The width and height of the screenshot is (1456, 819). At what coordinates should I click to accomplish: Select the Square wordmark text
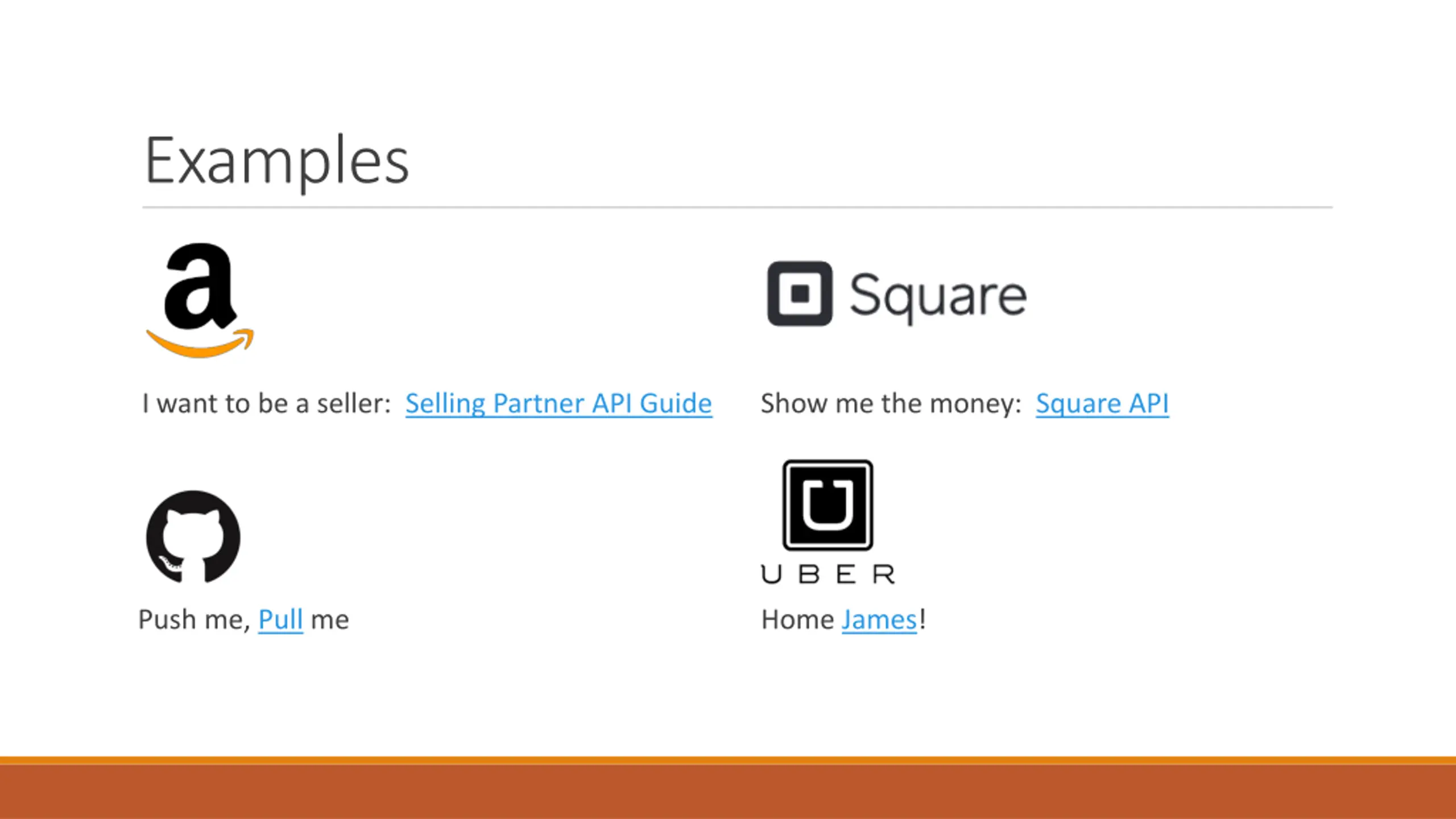click(938, 296)
